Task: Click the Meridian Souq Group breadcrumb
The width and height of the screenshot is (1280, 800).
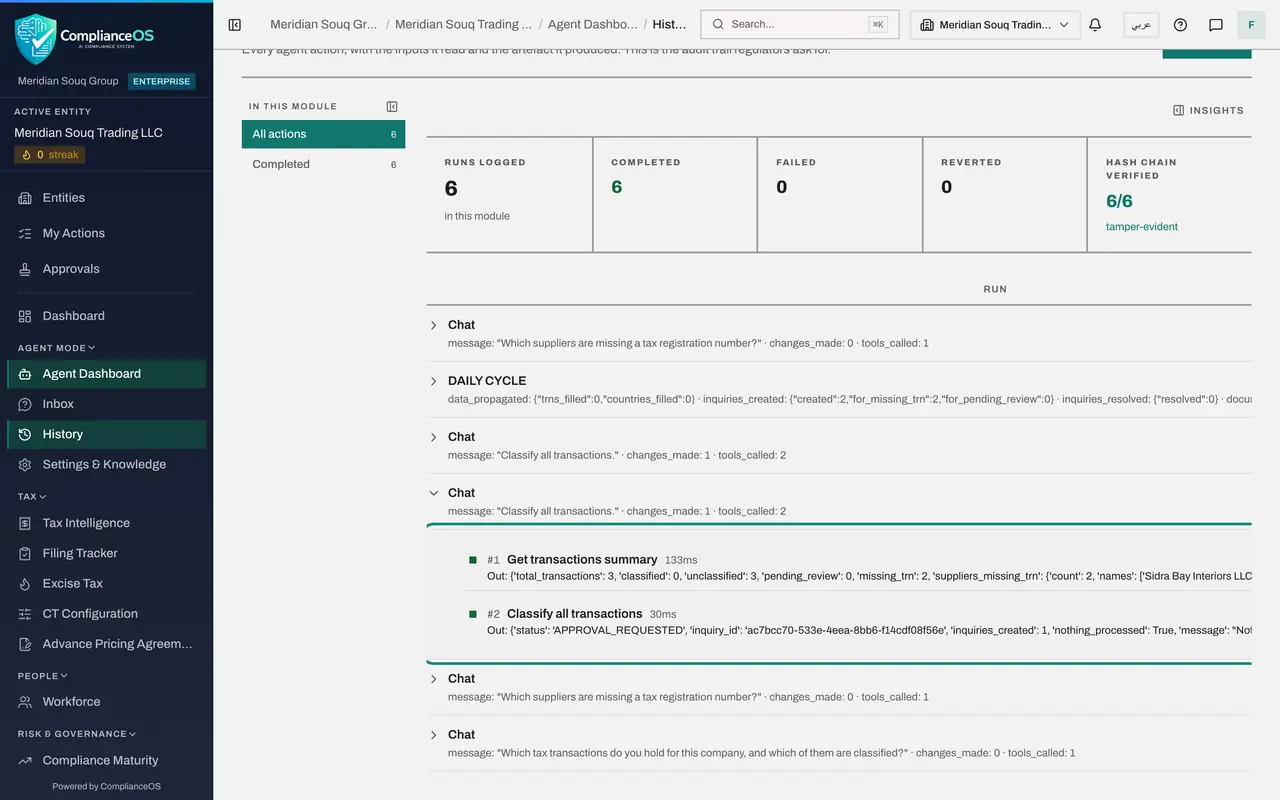Action: click(x=324, y=24)
